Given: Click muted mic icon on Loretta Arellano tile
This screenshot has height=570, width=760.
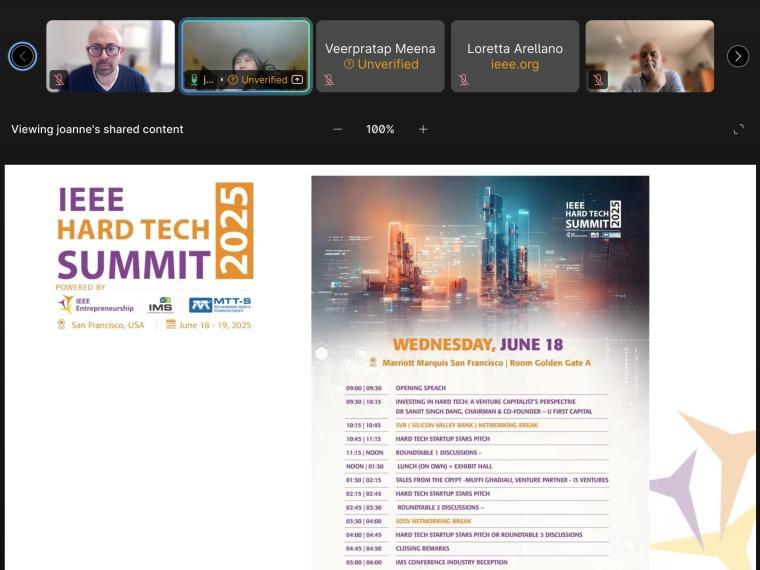Looking at the screenshot, I should (x=464, y=79).
